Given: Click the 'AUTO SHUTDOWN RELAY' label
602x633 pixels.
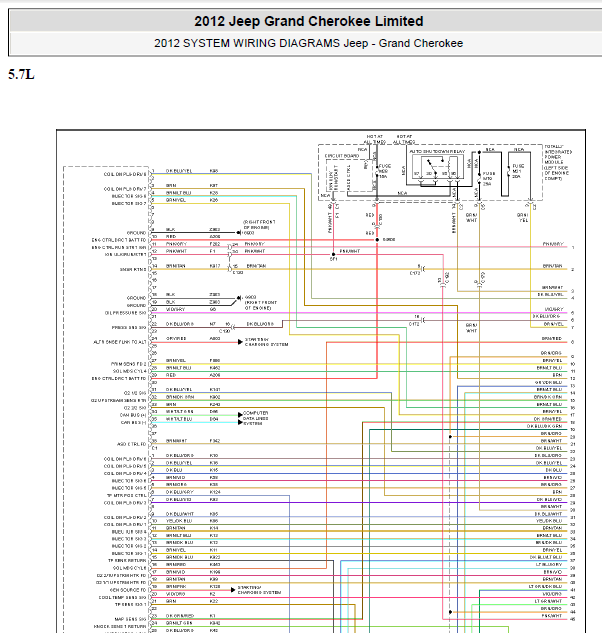Looking at the screenshot, I should click(x=437, y=151).
